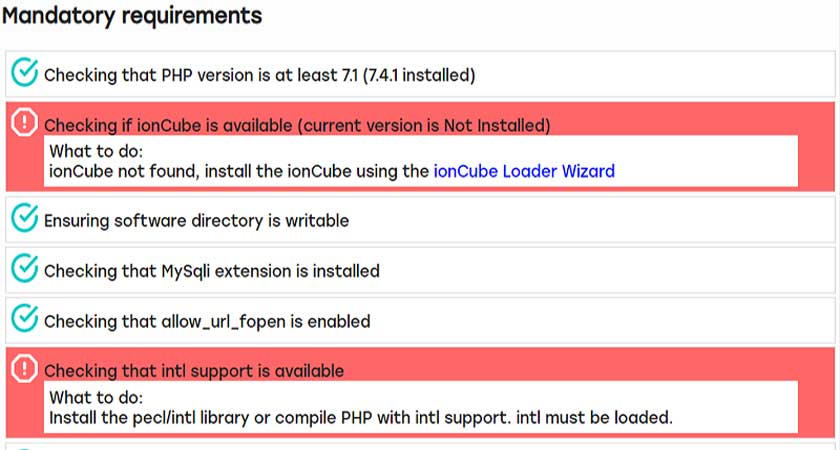The width and height of the screenshot is (840, 450).
Task: Click the white intl instructions box
Action: coord(421,407)
